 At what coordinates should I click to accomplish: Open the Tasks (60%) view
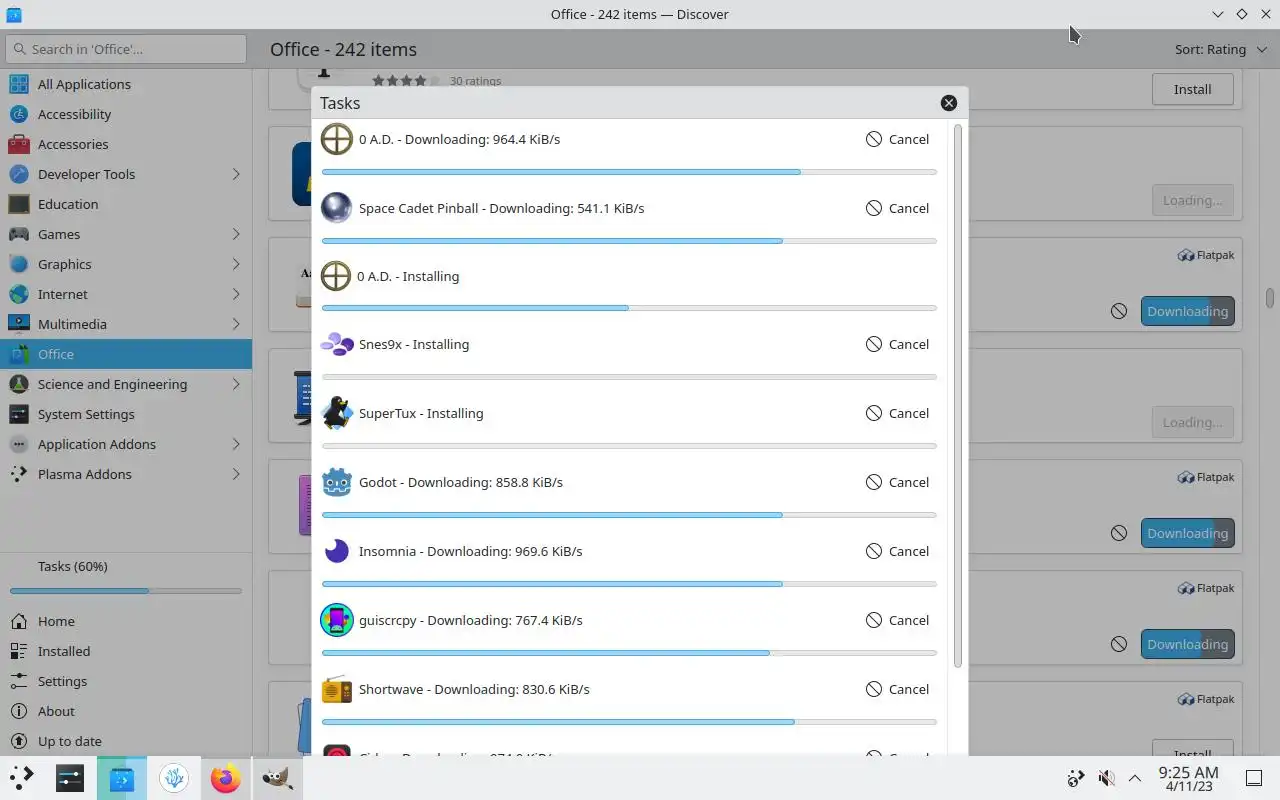point(126,576)
